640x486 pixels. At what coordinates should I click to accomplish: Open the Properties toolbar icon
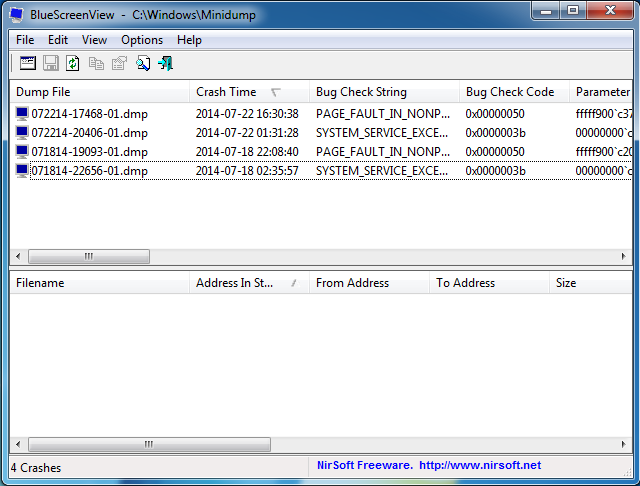[119, 63]
